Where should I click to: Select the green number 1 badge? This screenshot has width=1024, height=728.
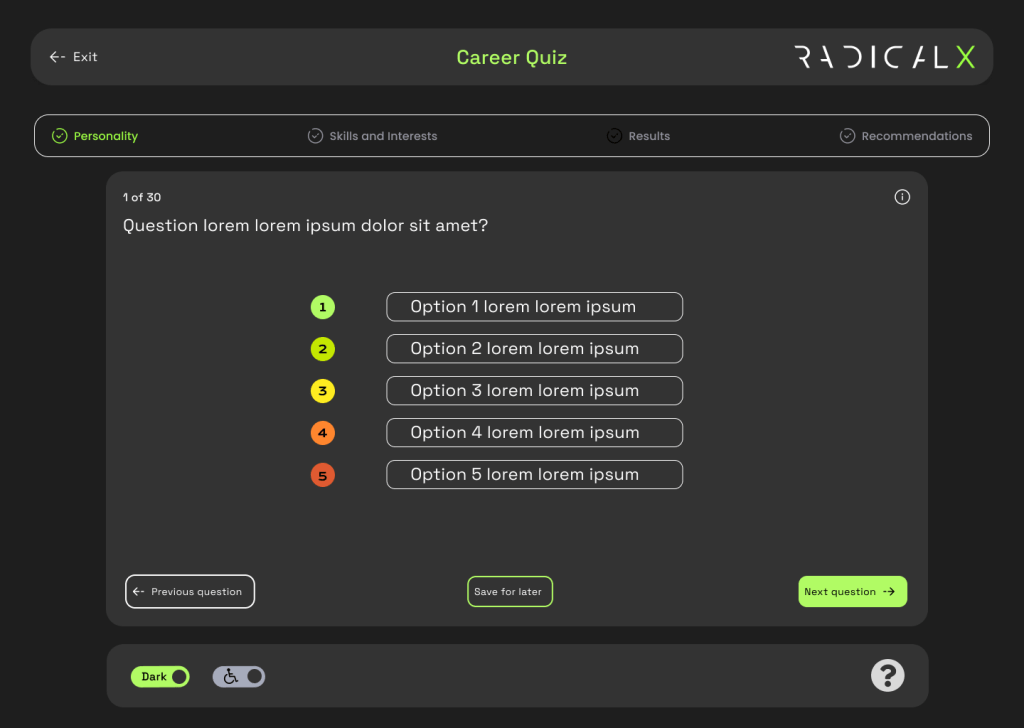click(322, 307)
